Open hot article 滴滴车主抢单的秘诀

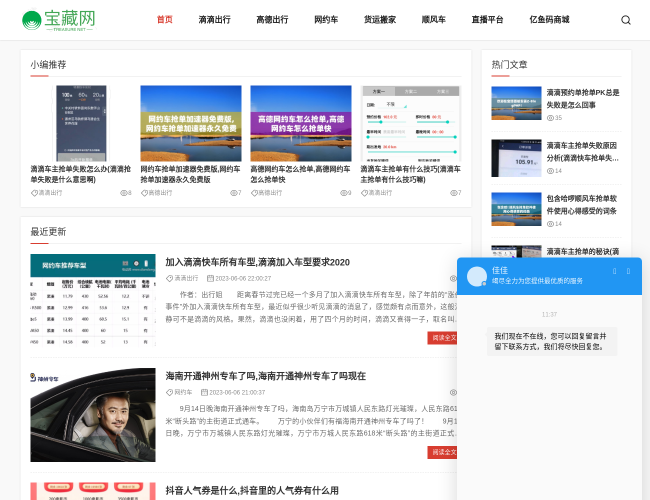[583, 252]
